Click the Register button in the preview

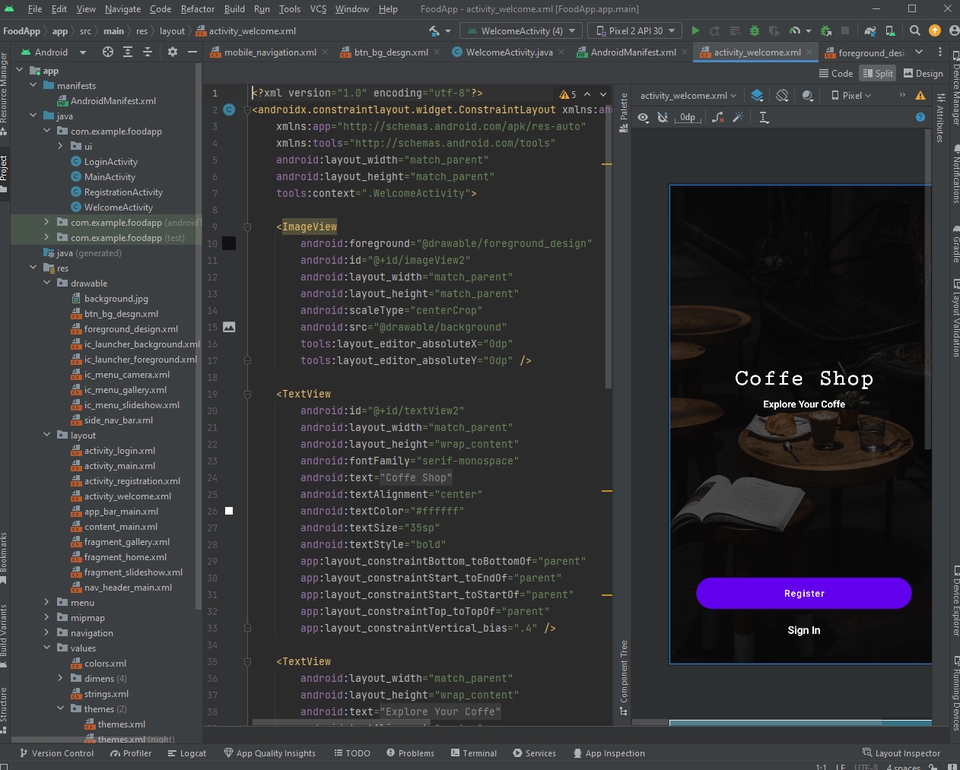(803, 593)
